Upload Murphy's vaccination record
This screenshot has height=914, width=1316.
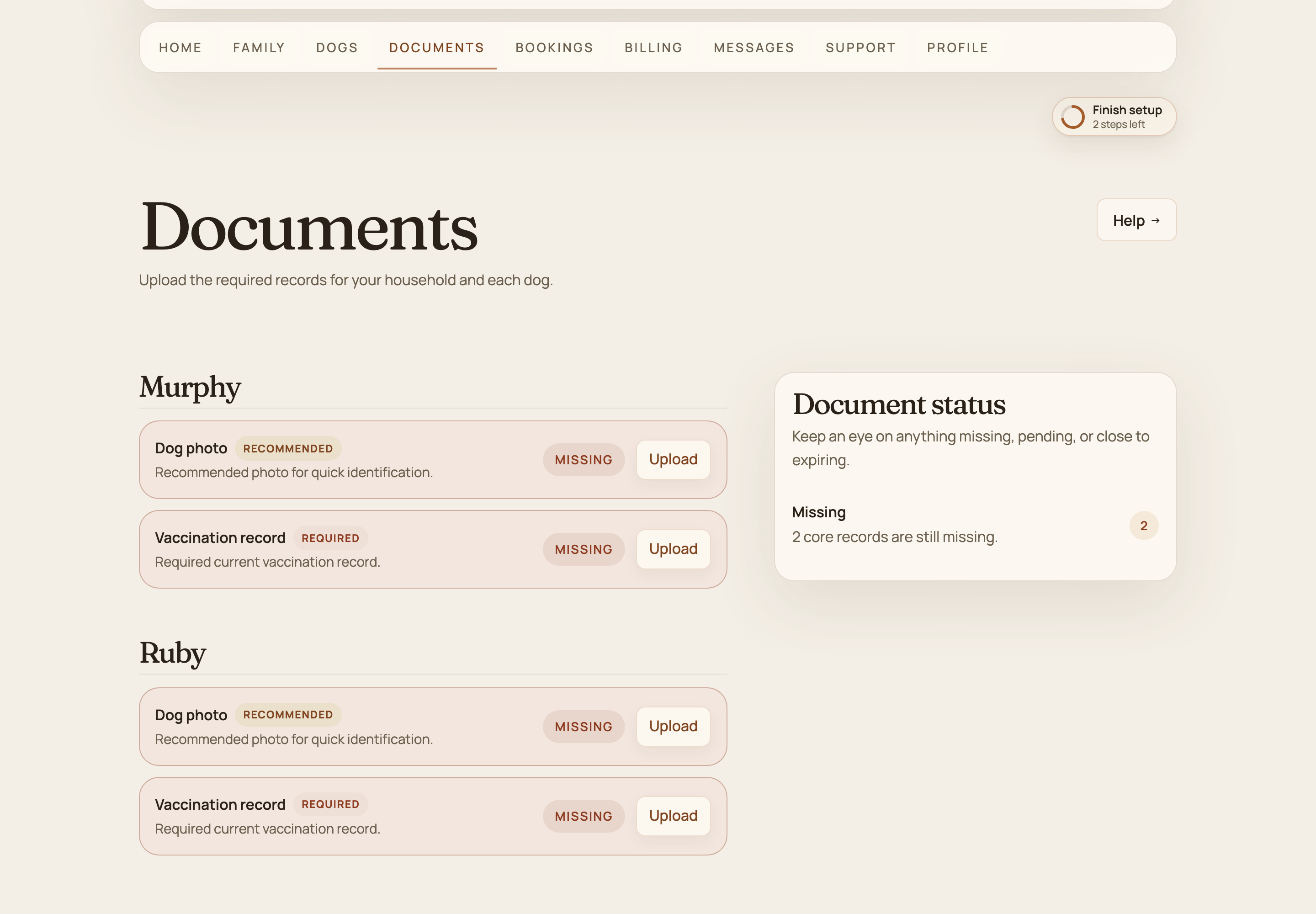coord(673,549)
